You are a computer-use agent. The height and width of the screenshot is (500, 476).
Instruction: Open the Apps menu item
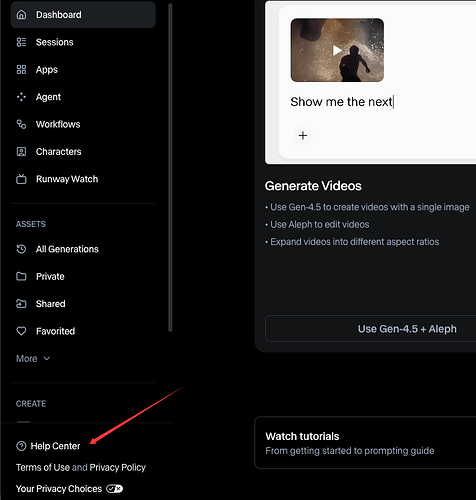click(x=83, y=69)
